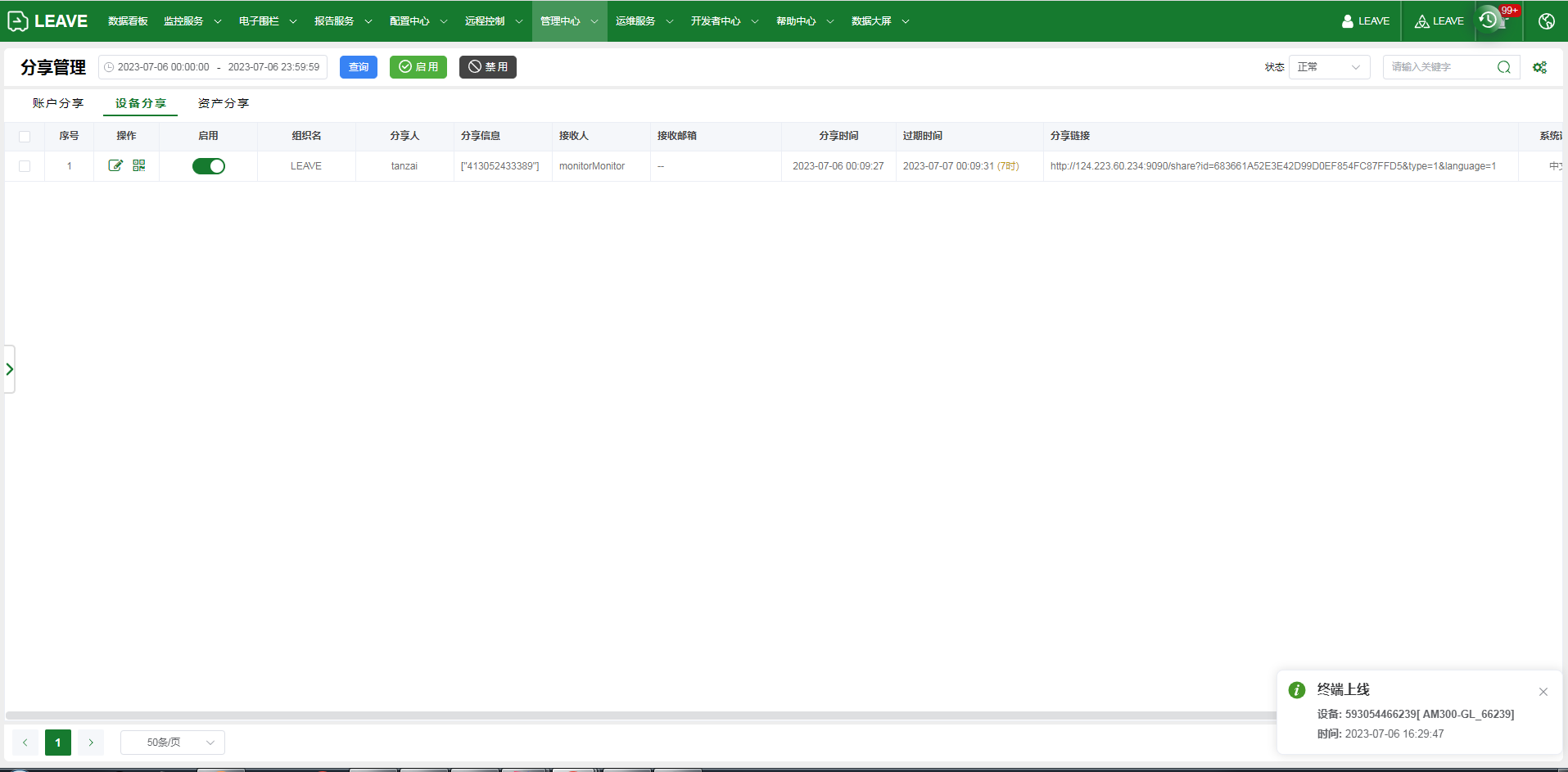Viewport: 1568px width, 772px height.
Task: Switch to the 账户分享 tab
Action: [x=58, y=103]
